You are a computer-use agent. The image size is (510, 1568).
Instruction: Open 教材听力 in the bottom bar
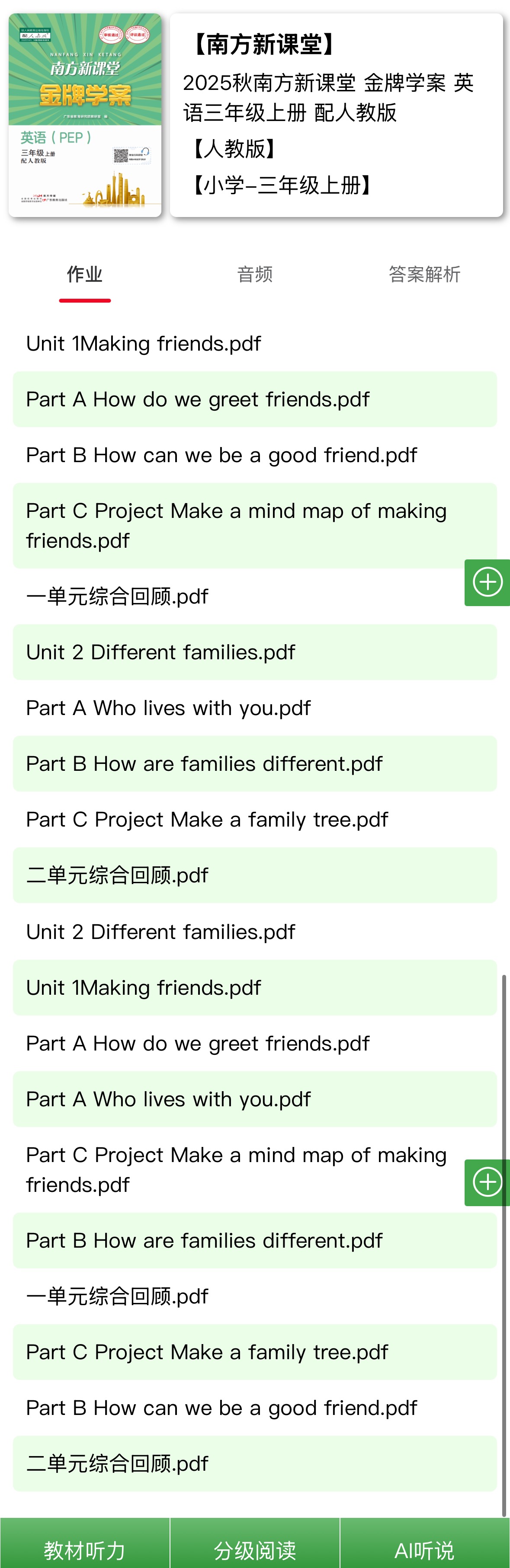[x=85, y=1549]
